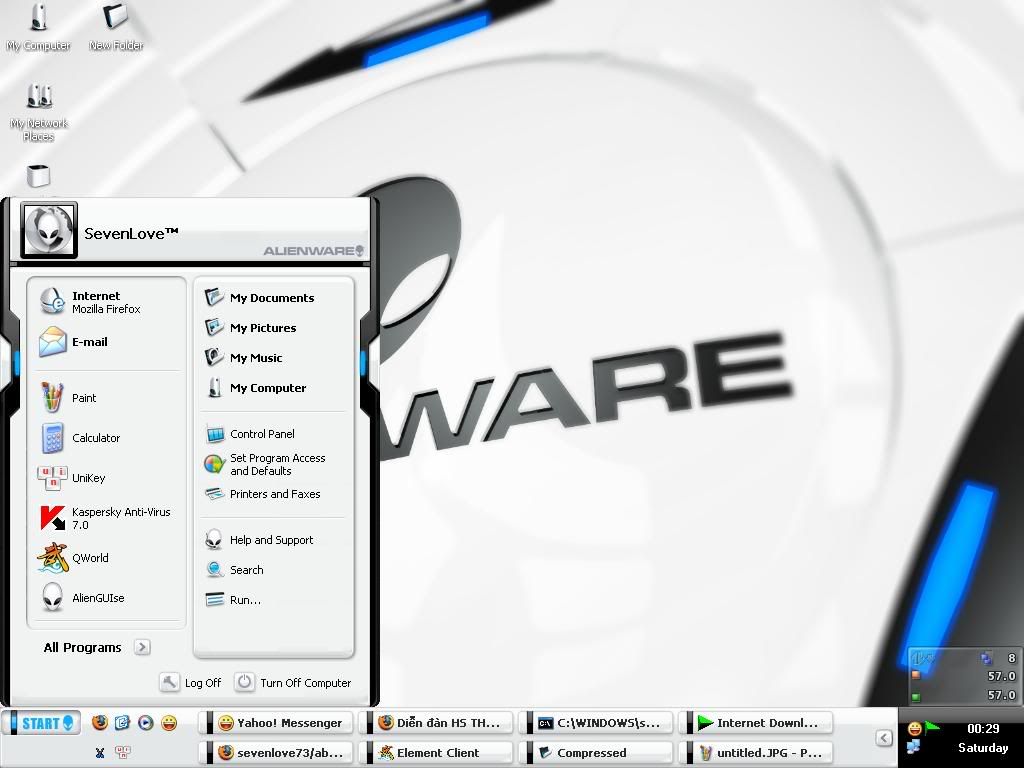Open Calculator from the Start menu
The height and width of the screenshot is (768, 1024).
106,438
